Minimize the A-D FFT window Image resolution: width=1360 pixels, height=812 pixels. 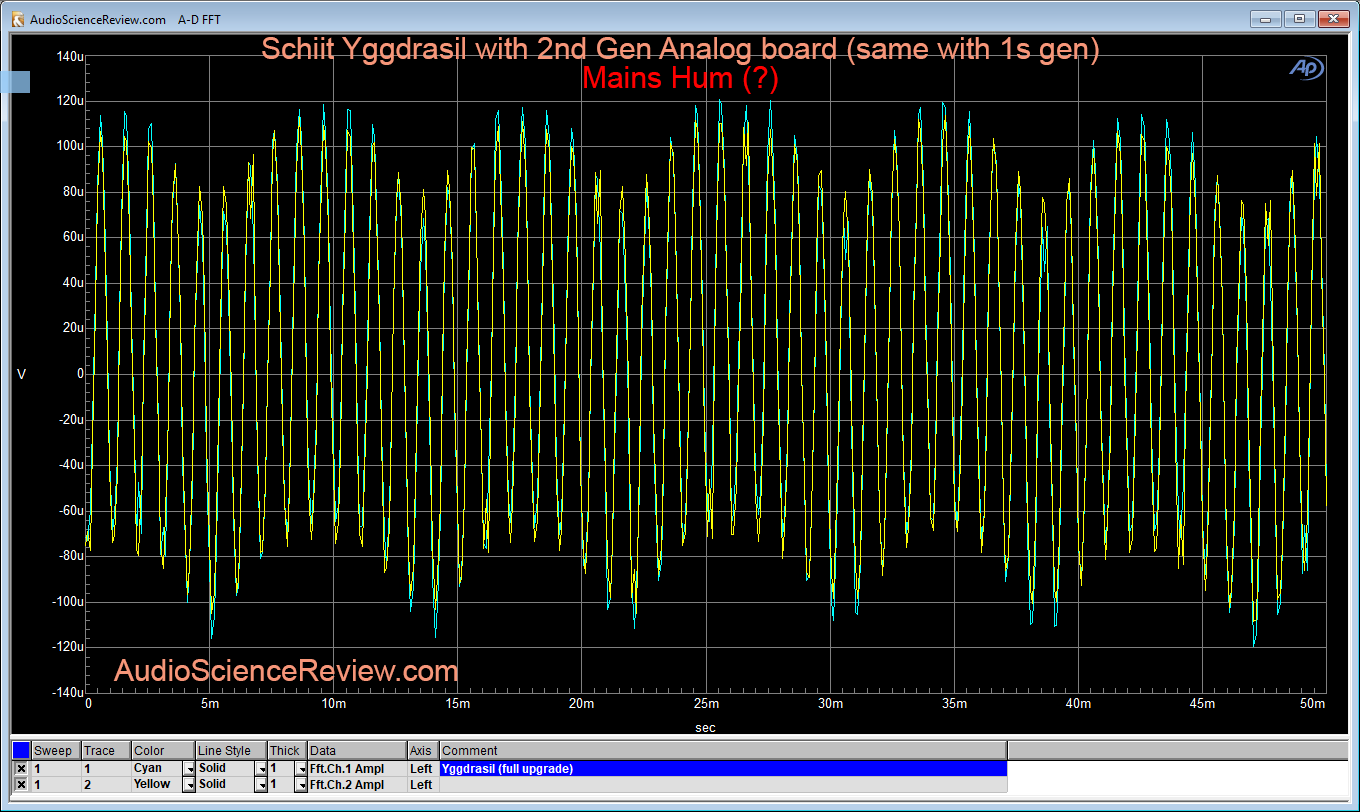tap(1268, 18)
